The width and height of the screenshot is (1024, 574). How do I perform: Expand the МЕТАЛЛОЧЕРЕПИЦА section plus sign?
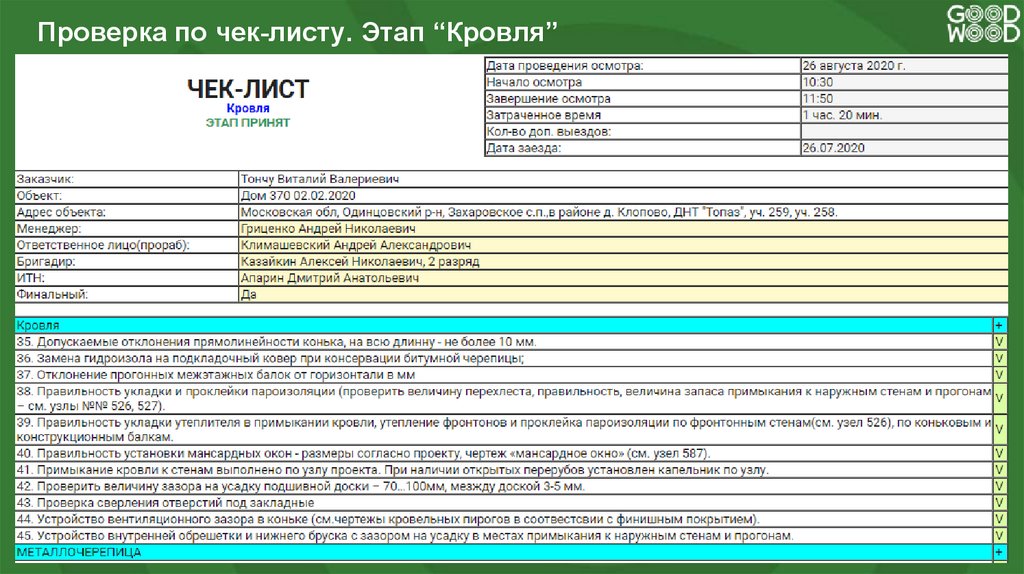(x=999, y=552)
